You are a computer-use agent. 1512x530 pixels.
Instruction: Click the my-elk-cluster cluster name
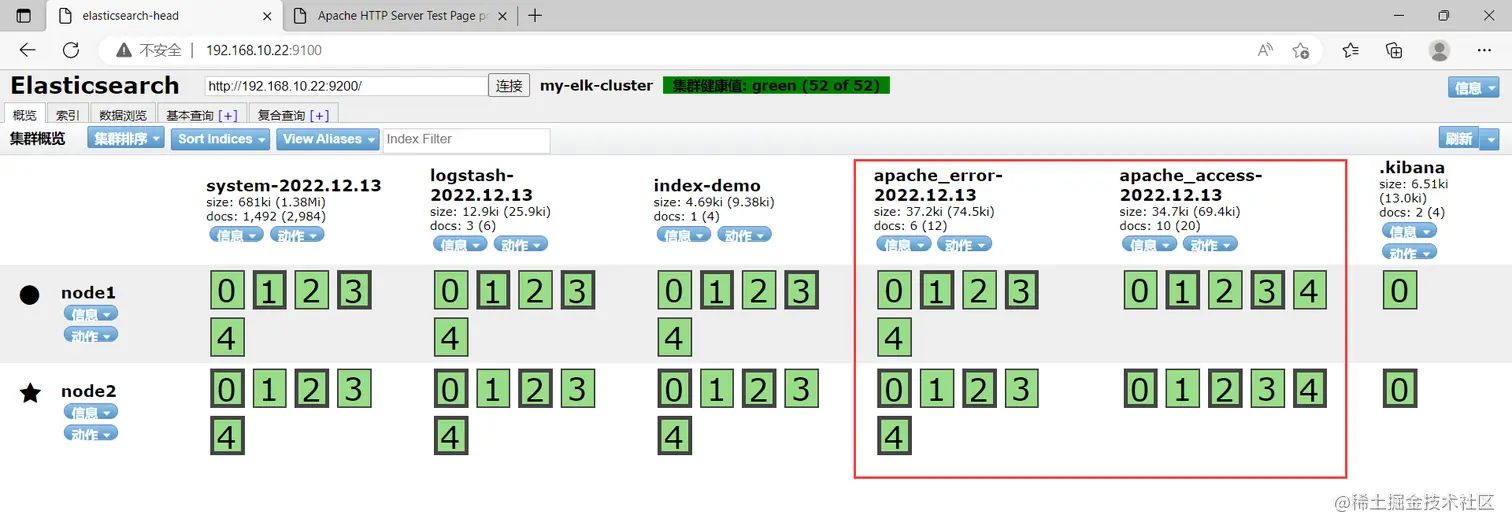pyautogui.click(x=596, y=86)
